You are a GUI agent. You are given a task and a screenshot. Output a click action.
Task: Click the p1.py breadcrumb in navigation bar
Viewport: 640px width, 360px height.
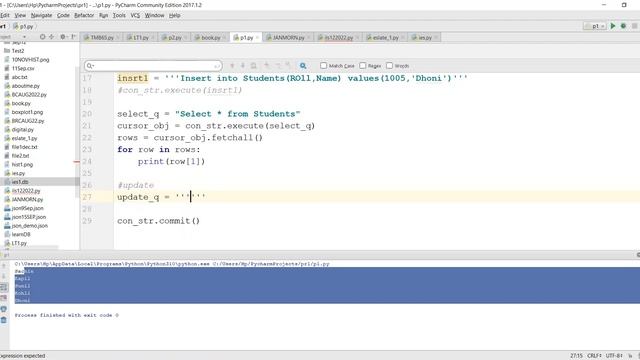[24, 26]
